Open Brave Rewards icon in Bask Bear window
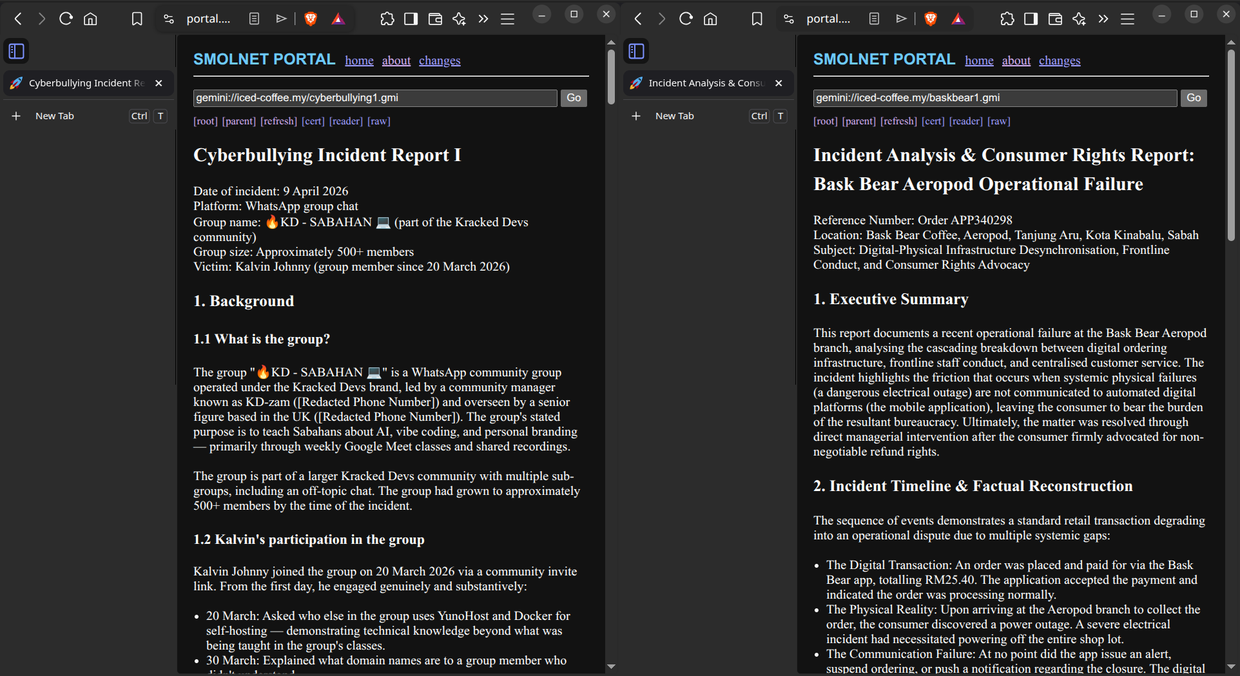1240x676 pixels. coord(957,19)
